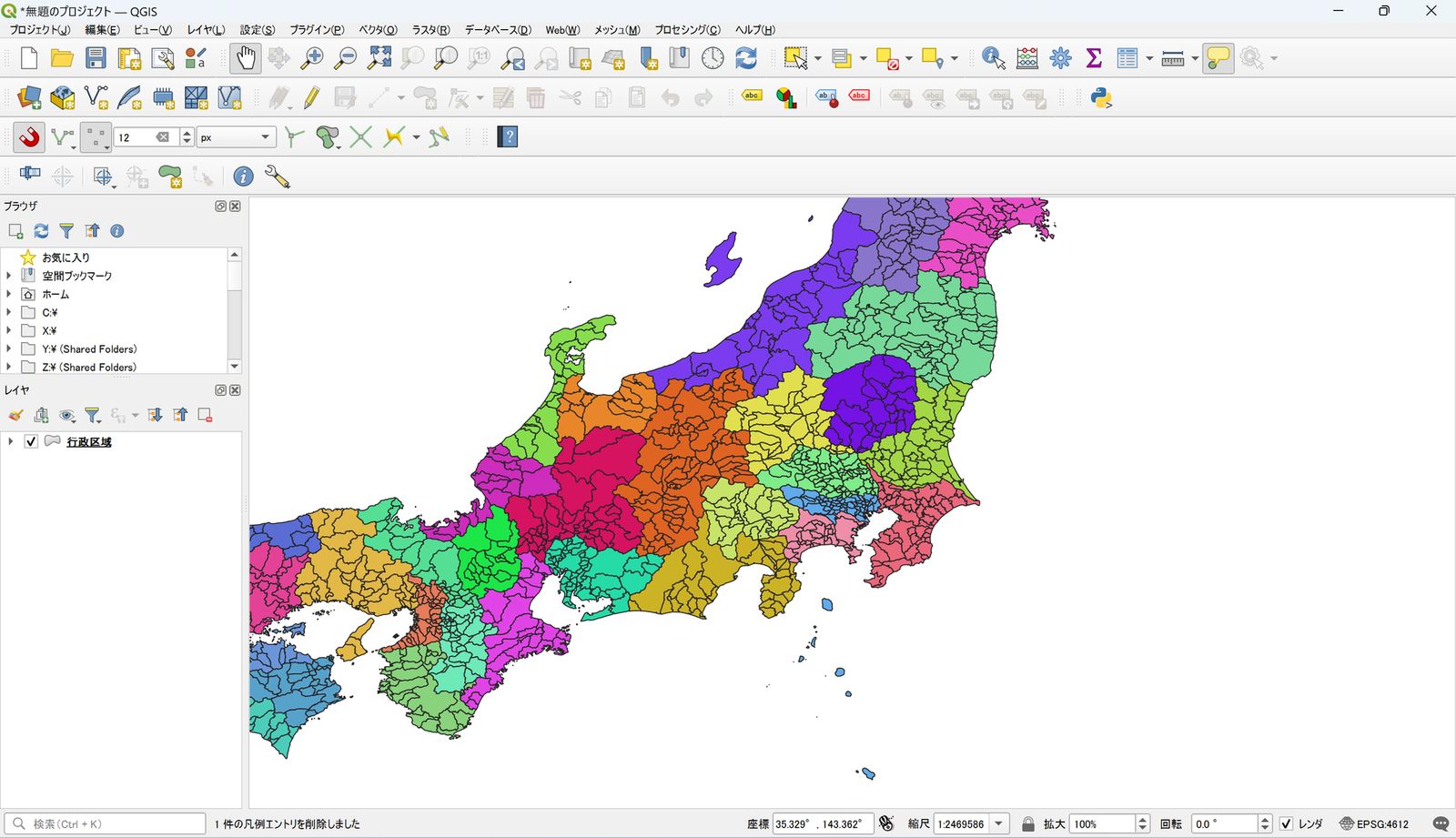Open a project via the folder icon
Screen dimensions: 1456x838
(62, 58)
